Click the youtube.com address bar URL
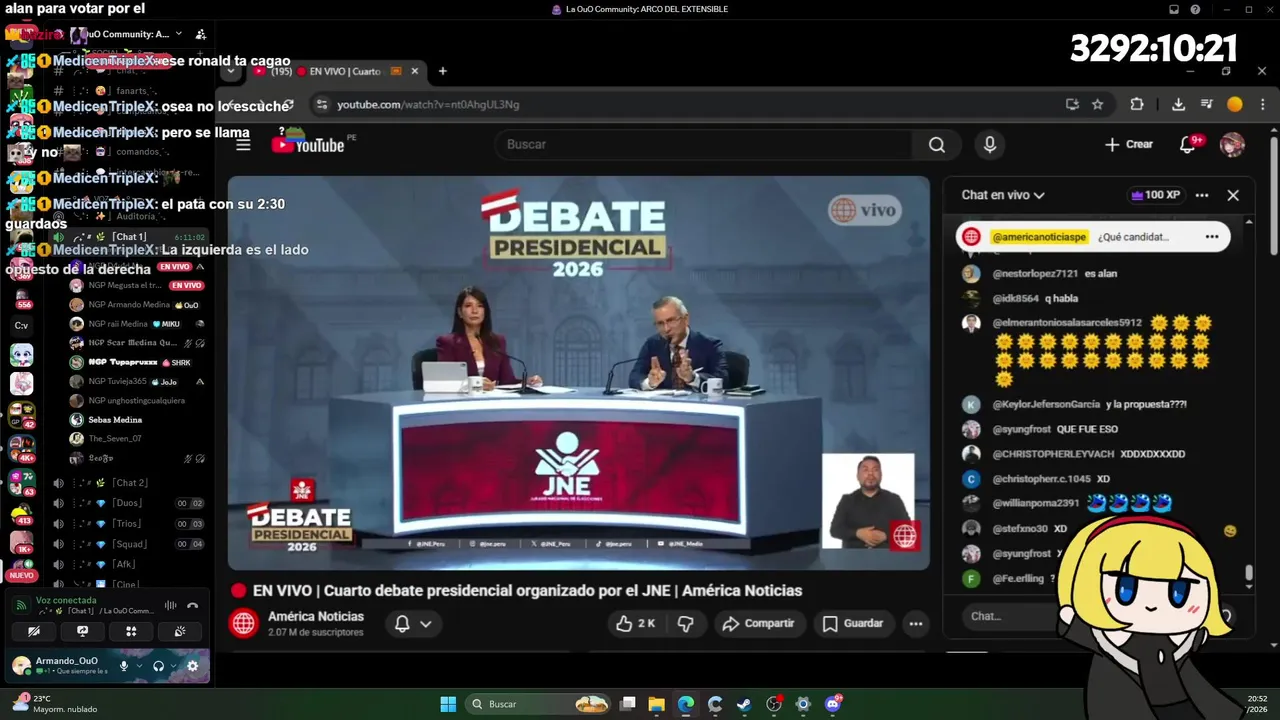 point(428,104)
